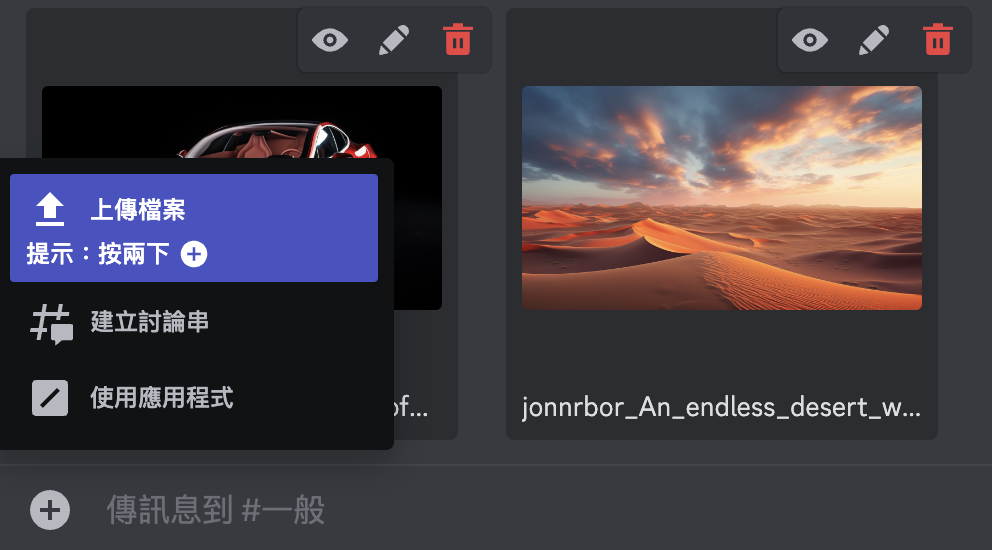Click the plus button beside message box
992x550 pixels.
[50, 510]
